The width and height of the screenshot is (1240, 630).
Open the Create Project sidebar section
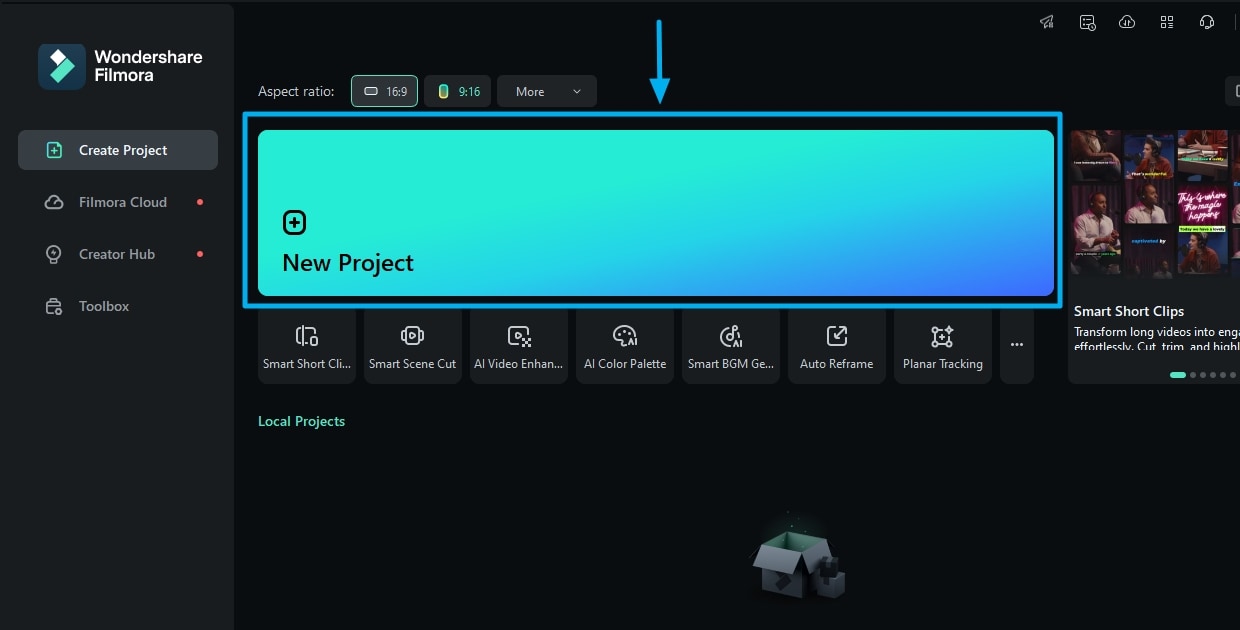point(118,150)
